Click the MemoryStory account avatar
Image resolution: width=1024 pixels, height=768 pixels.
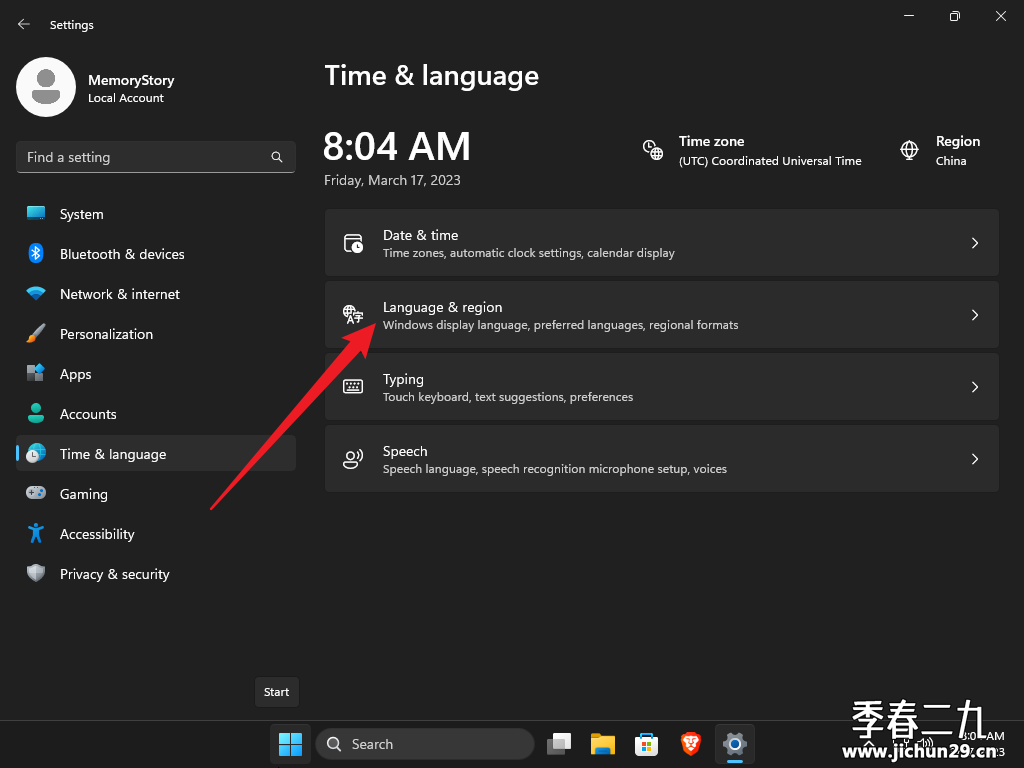46,87
